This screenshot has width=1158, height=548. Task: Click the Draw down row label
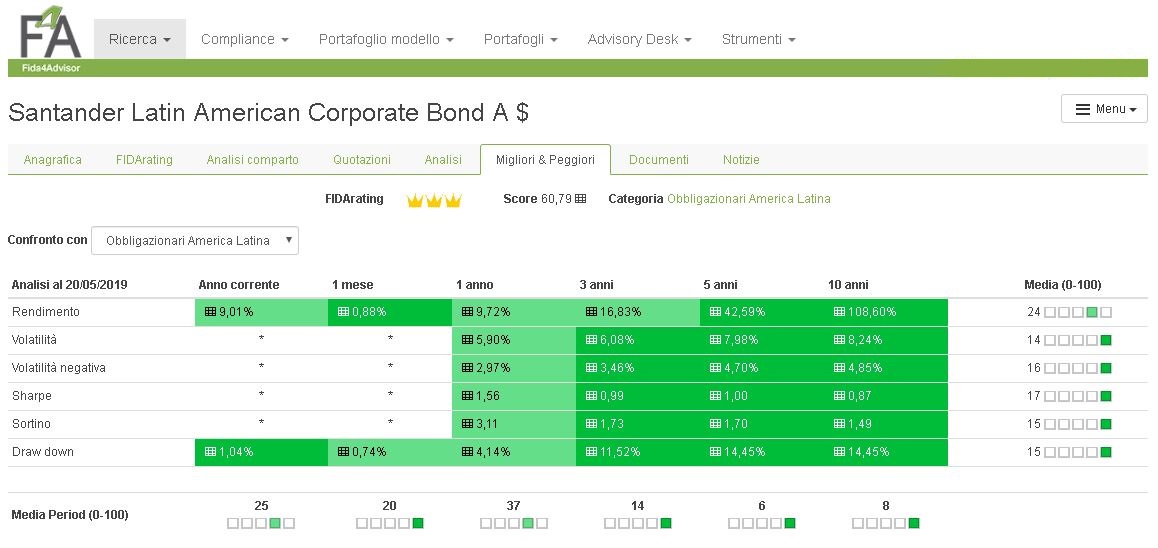coord(43,452)
